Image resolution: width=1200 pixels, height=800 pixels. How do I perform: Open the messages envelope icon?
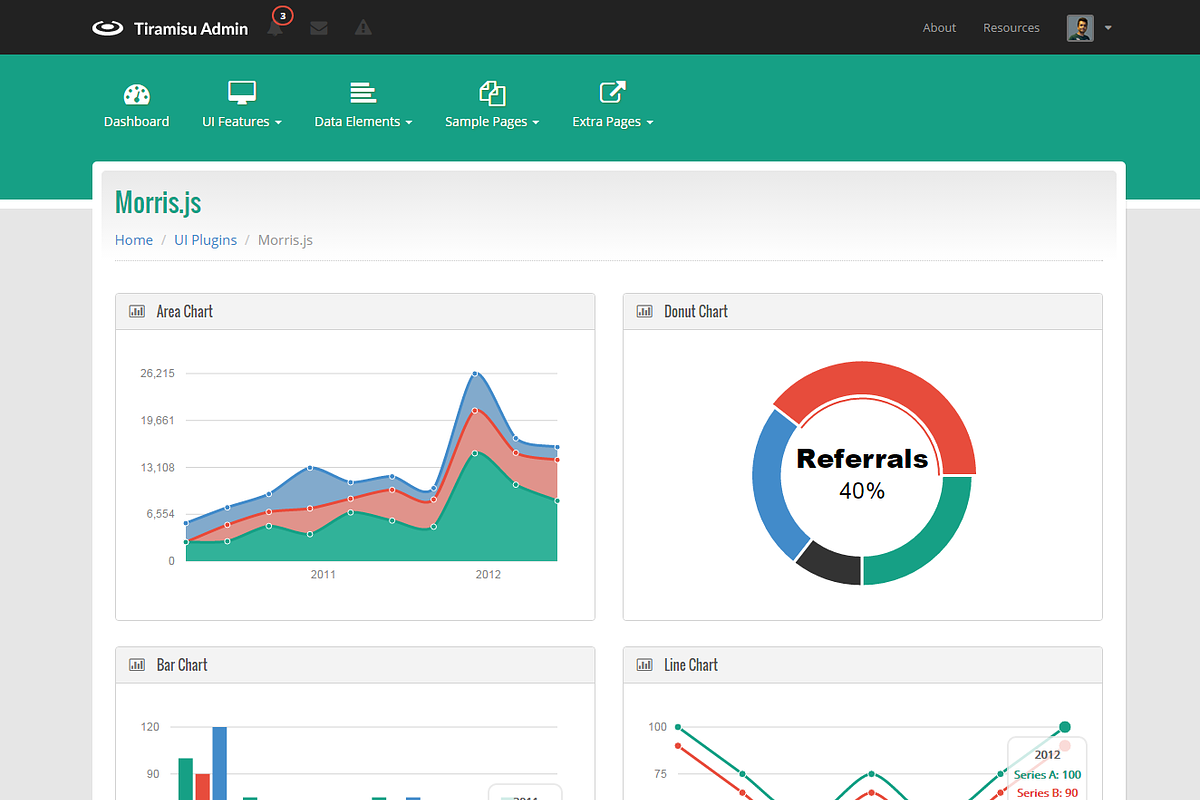point(319,28)
